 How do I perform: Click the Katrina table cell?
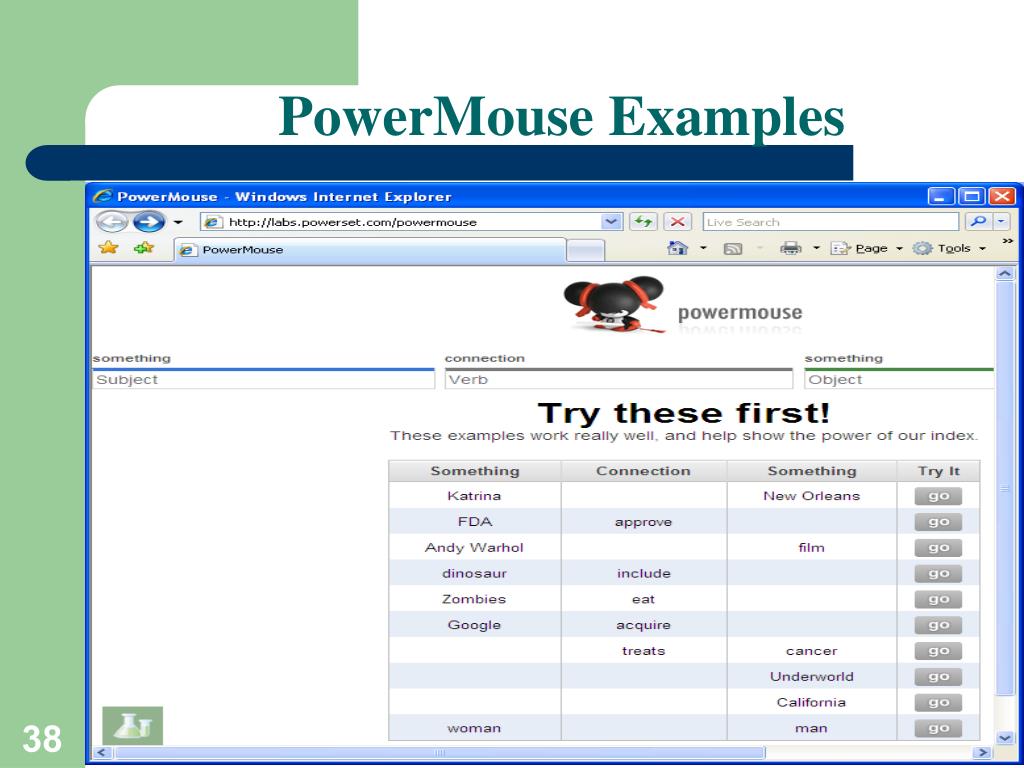pos(474,496)
